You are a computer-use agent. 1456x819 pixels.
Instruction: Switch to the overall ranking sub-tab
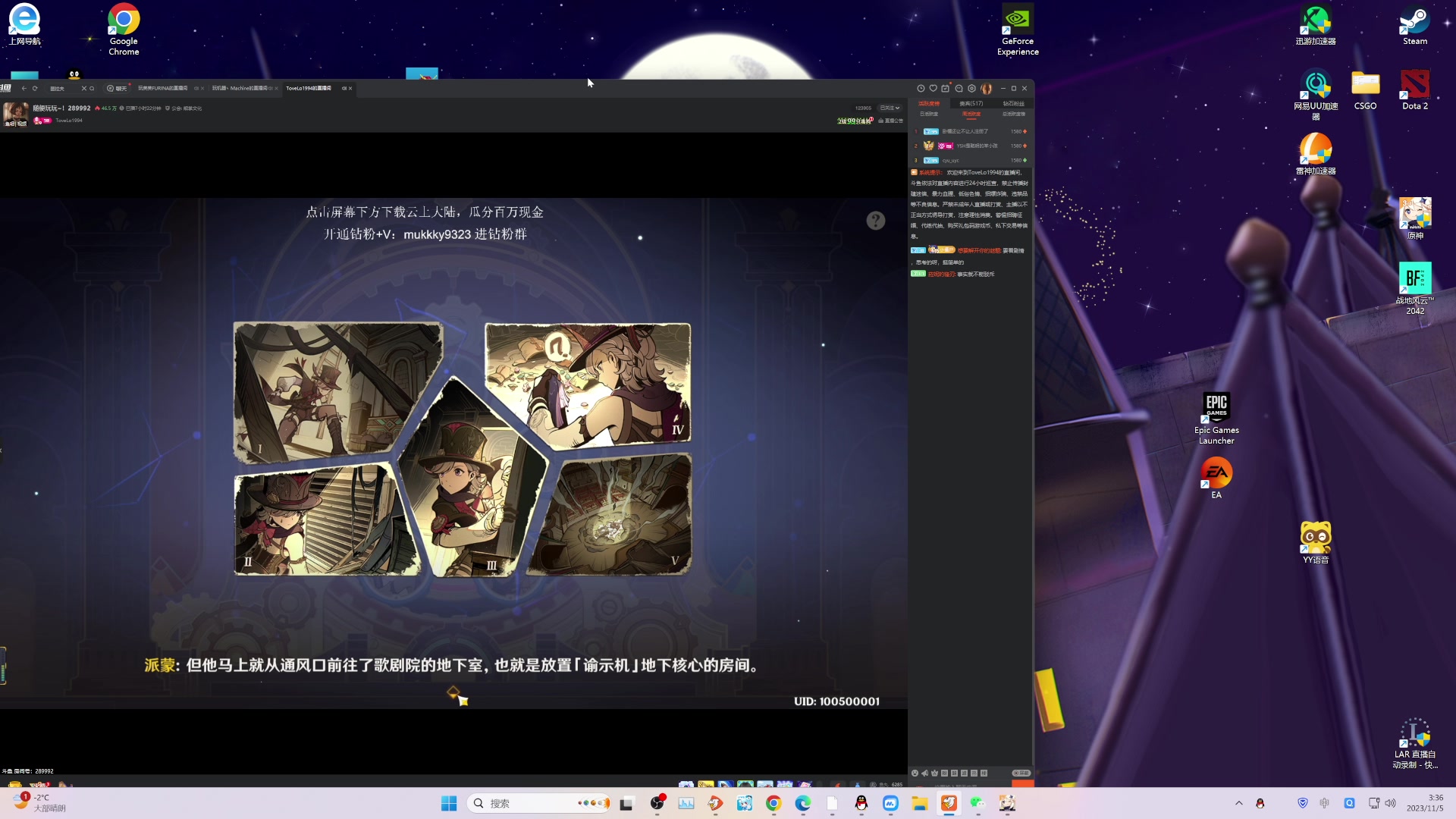(1014, 114)
